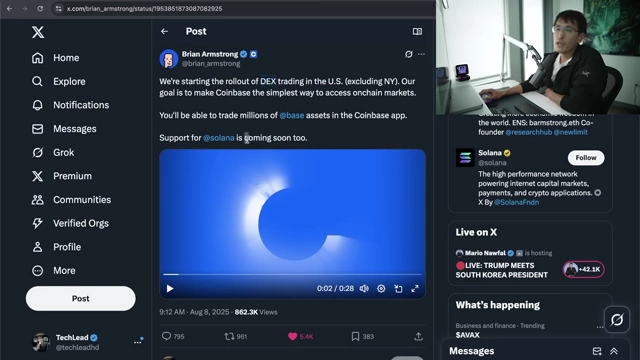Share the post via the share icon
The height and width of the screenshot is (360, 640).
pos(418,336)
